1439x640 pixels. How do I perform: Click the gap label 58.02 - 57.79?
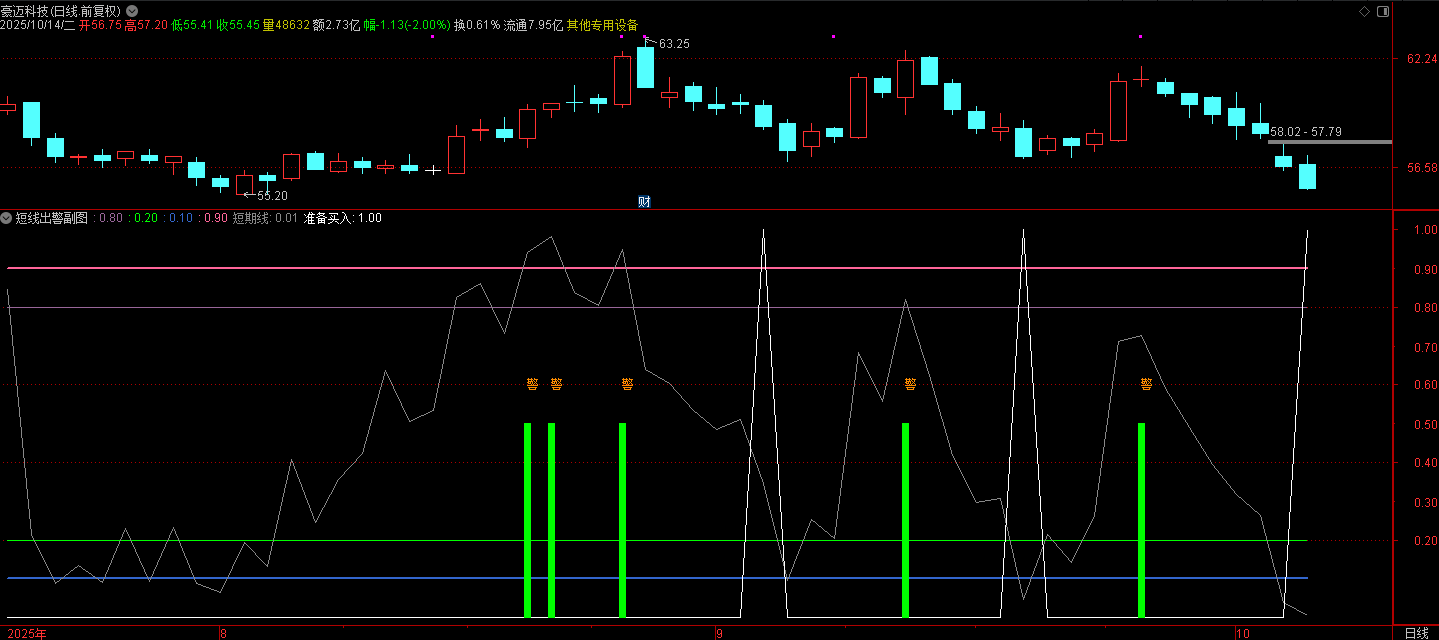(1306, 131)
